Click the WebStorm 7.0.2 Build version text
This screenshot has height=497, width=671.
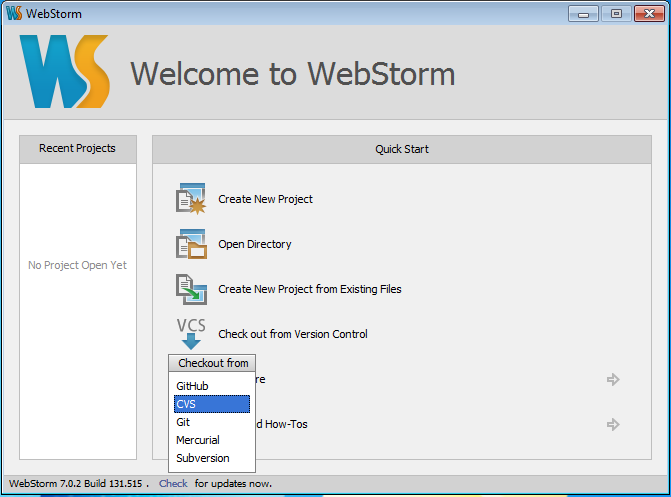76,484
